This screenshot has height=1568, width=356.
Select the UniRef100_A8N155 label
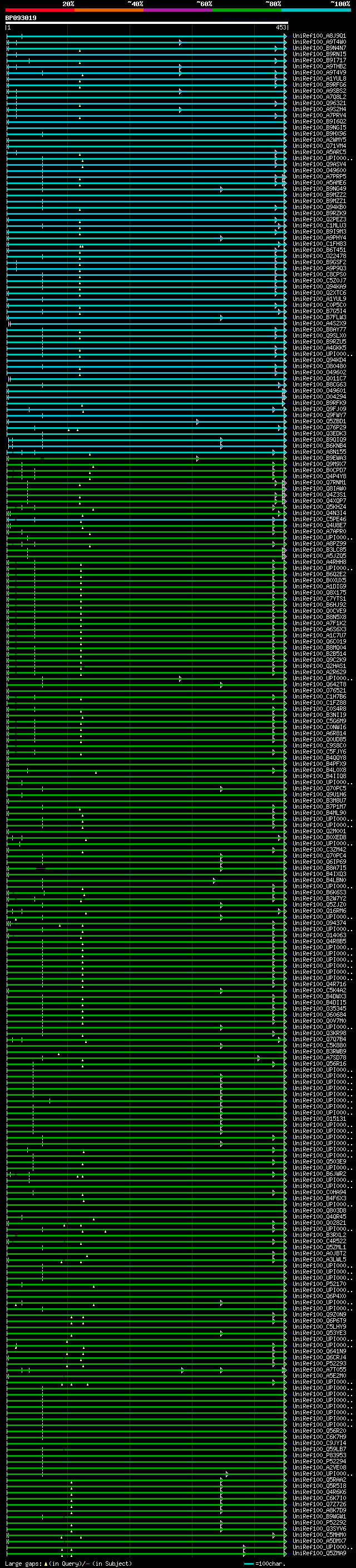[x=319, y=452]
